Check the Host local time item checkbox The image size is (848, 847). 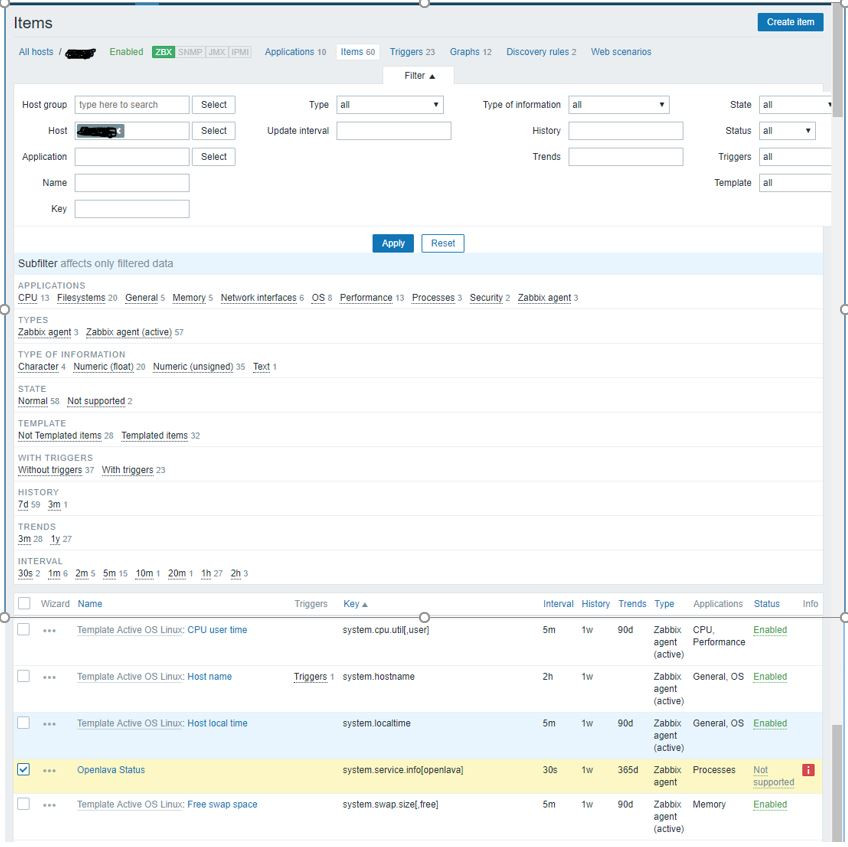(x=23, y=723)
